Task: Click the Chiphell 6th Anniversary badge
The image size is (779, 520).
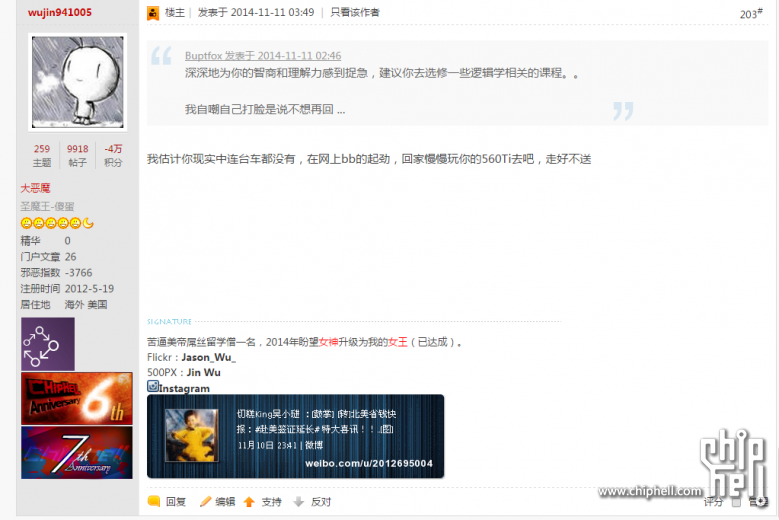Action: [x=77, y=398]
